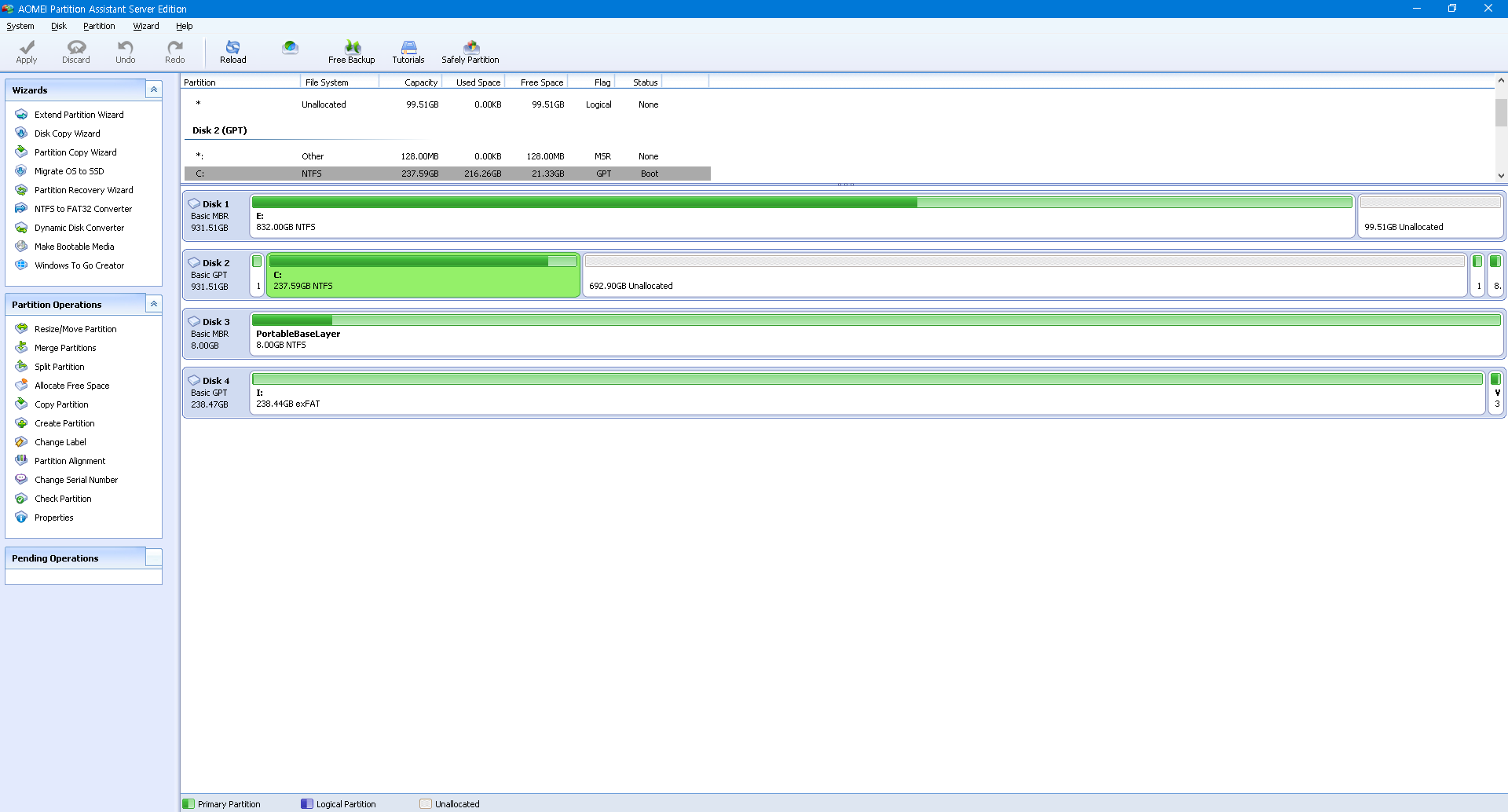Viewport: 1508px width, 812px height.
Task: Open the Disk menu
Action: coord(59,26)
